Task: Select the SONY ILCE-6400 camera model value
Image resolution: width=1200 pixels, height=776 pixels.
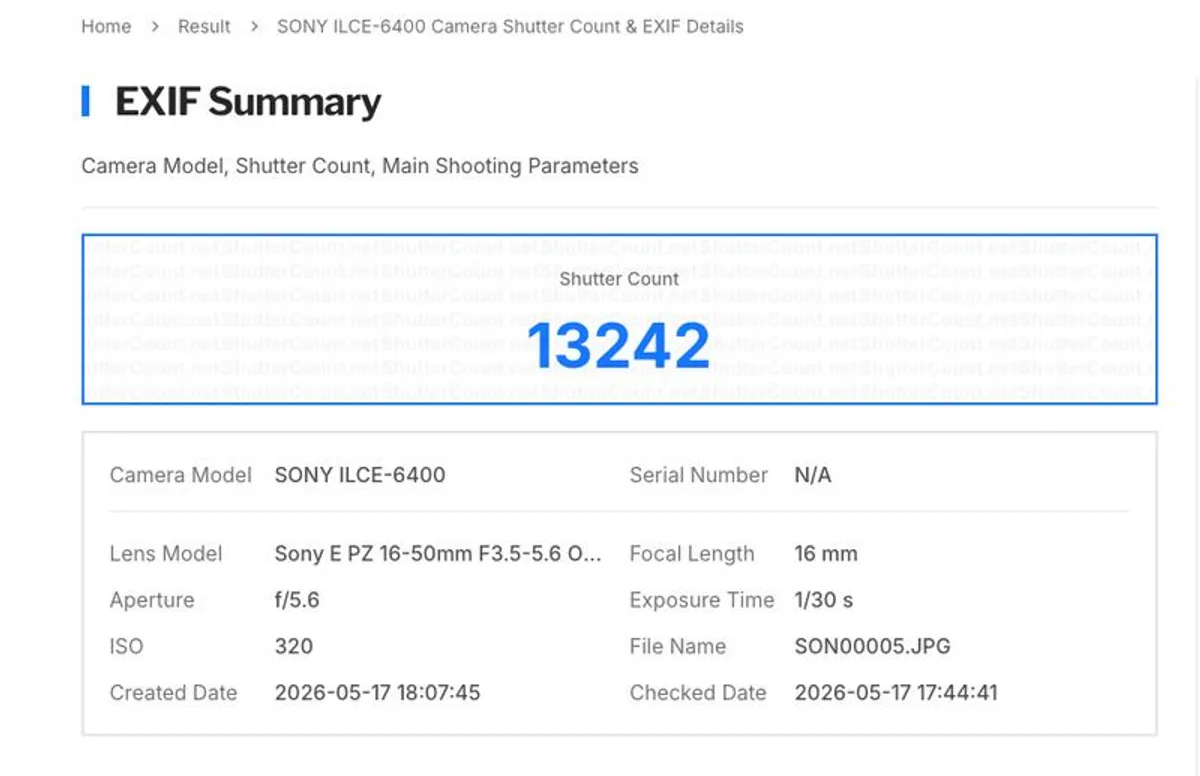Action: (360, 475)
